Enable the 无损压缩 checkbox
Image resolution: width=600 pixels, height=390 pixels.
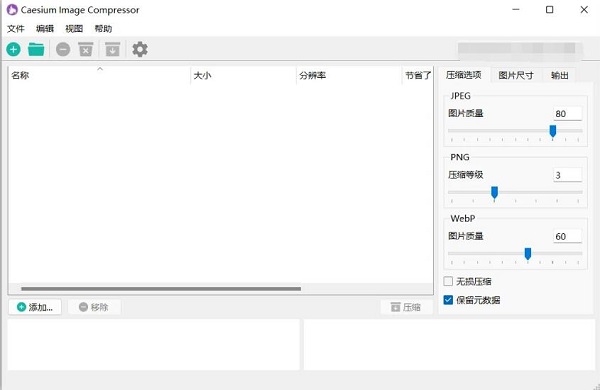448,281
